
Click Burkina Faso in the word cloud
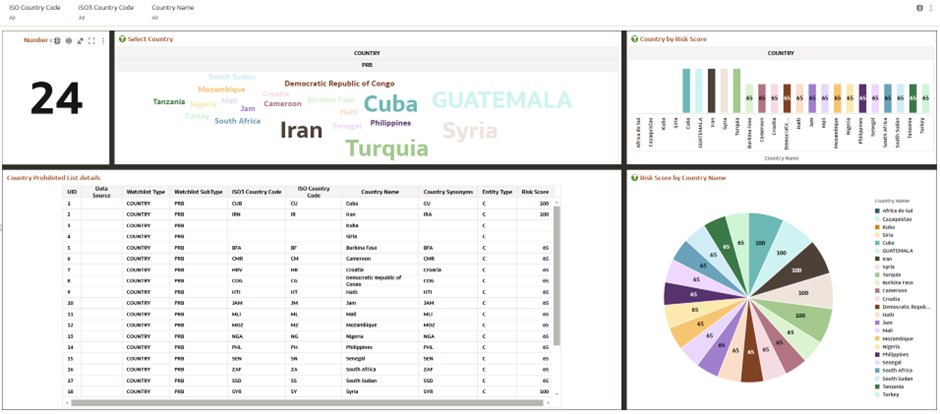coord(331,100)
